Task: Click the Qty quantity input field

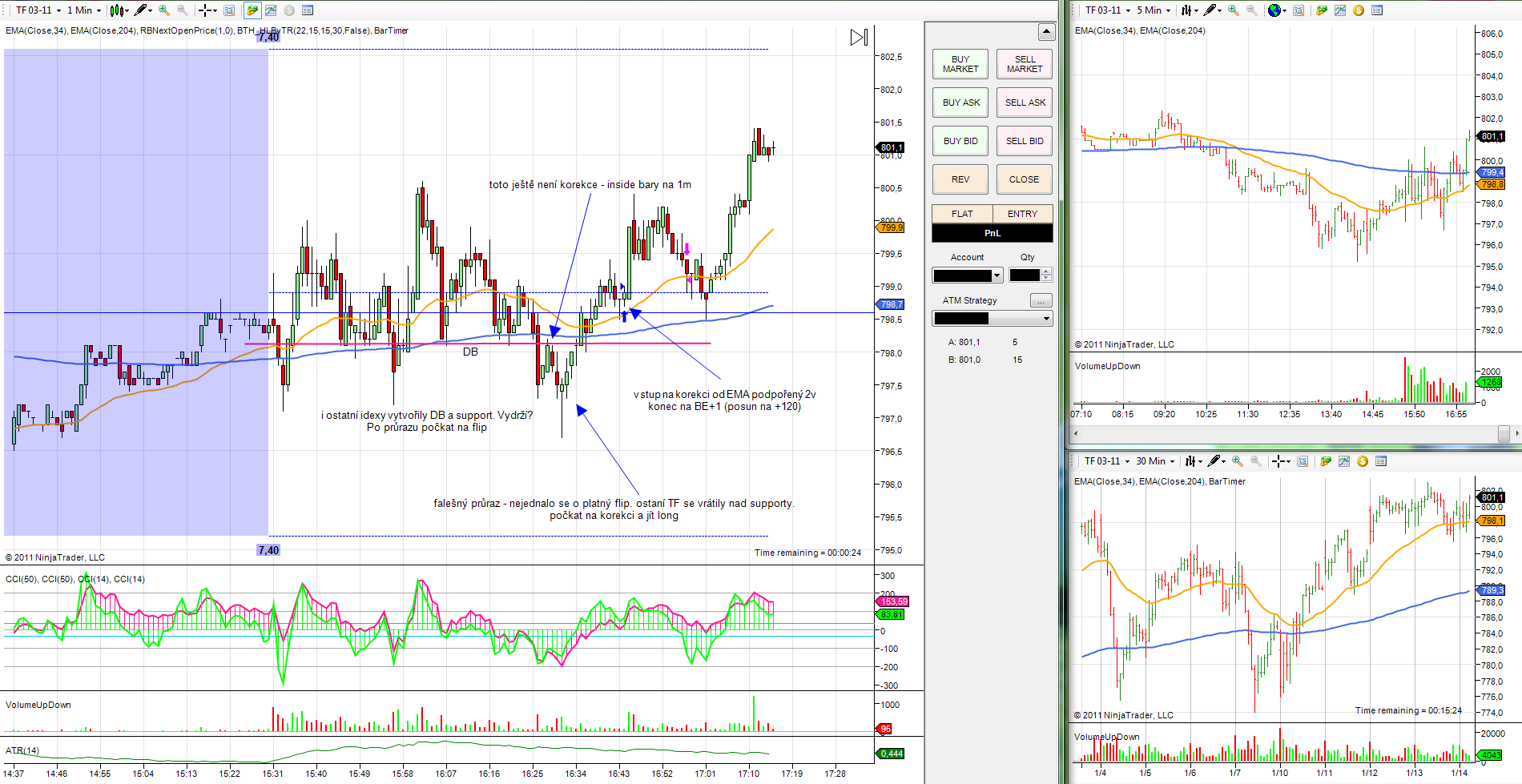Action: coord(1025,275)
